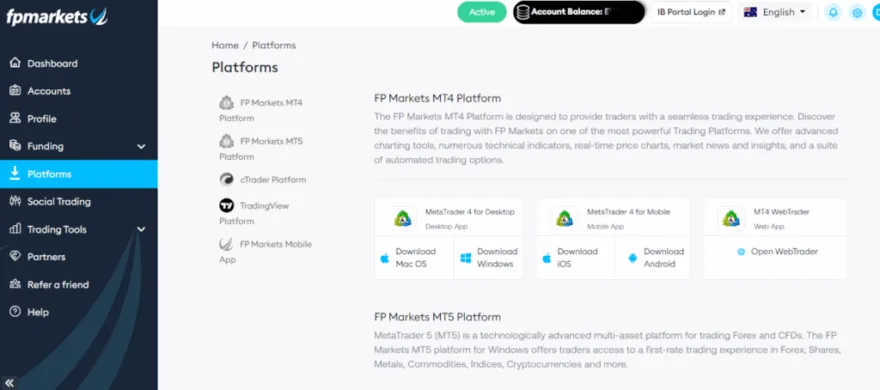Click the IB Portal Login button
This screenshot has width=880, height=390.
(x=691, y=12)
